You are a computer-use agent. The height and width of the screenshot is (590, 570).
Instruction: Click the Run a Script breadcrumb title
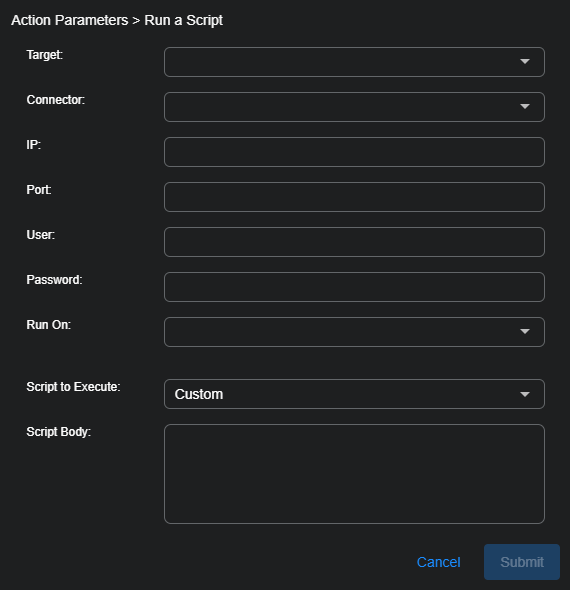coord(184,20)
